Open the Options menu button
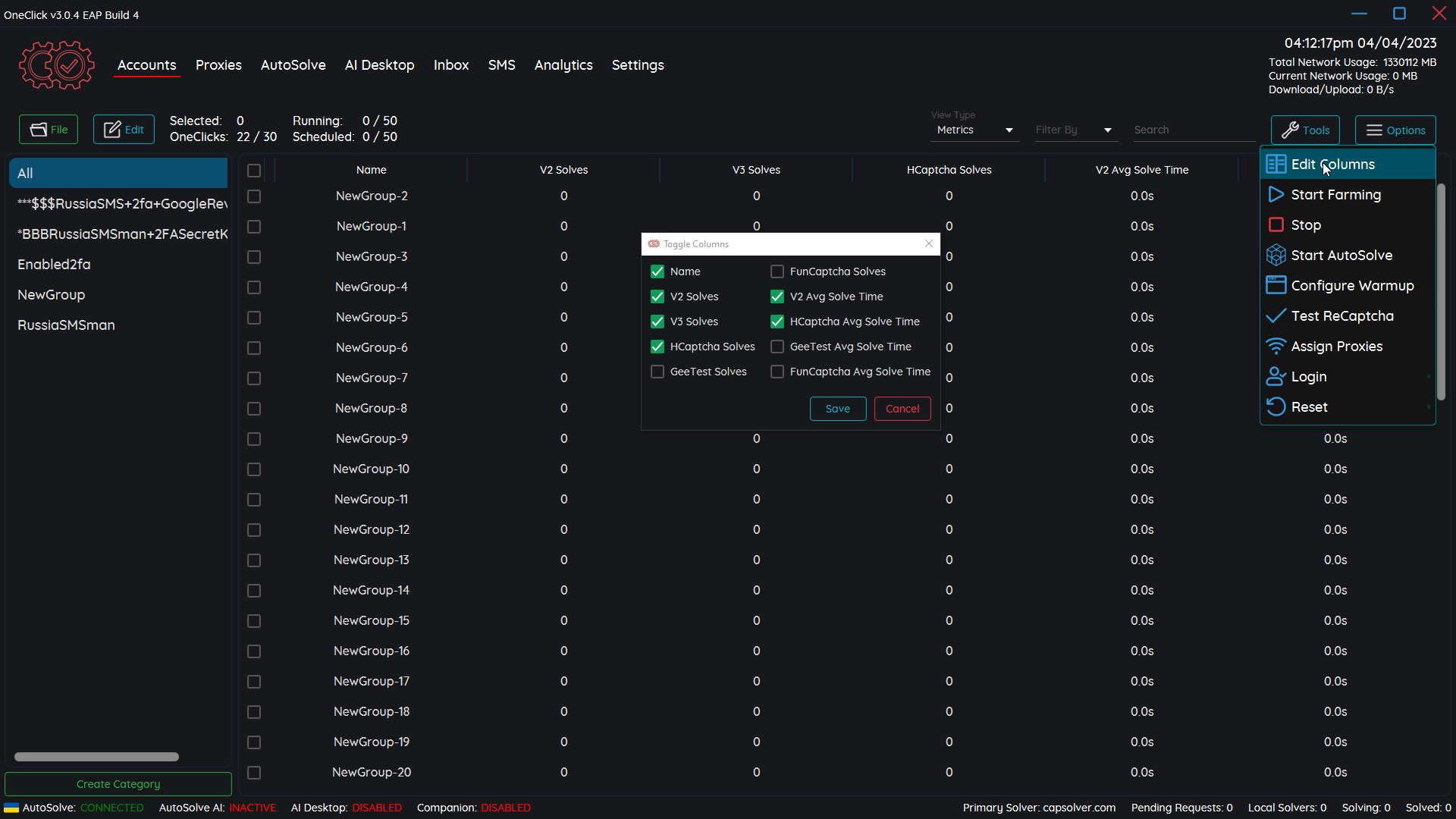1456x819 pixels. click(1395, 130)
